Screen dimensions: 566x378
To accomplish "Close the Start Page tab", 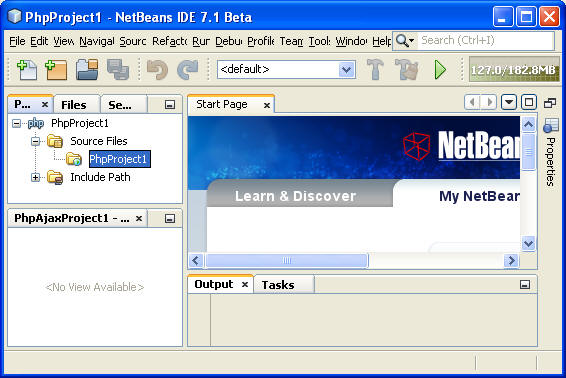I will click(267, 105).
